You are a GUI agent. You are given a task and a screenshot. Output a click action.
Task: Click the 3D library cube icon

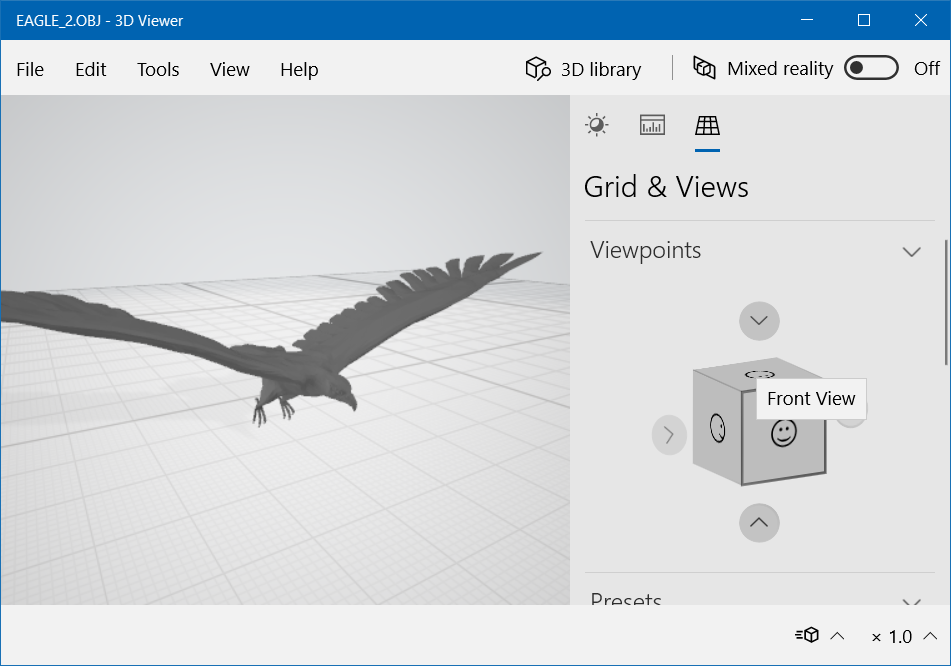tap(538, 69)
